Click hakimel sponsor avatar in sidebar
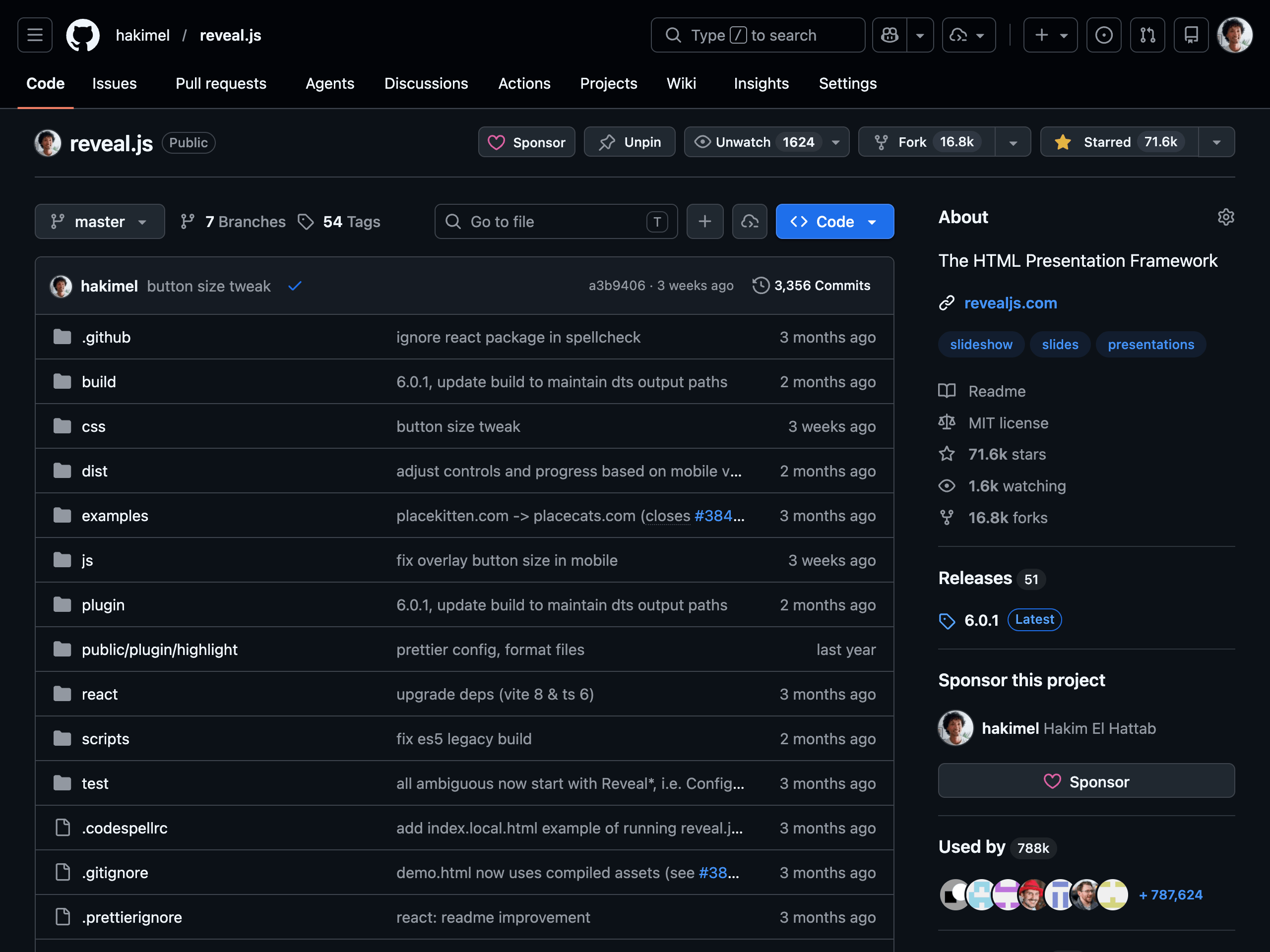This screenshot has height=952, width=1270. coord(955,727)
